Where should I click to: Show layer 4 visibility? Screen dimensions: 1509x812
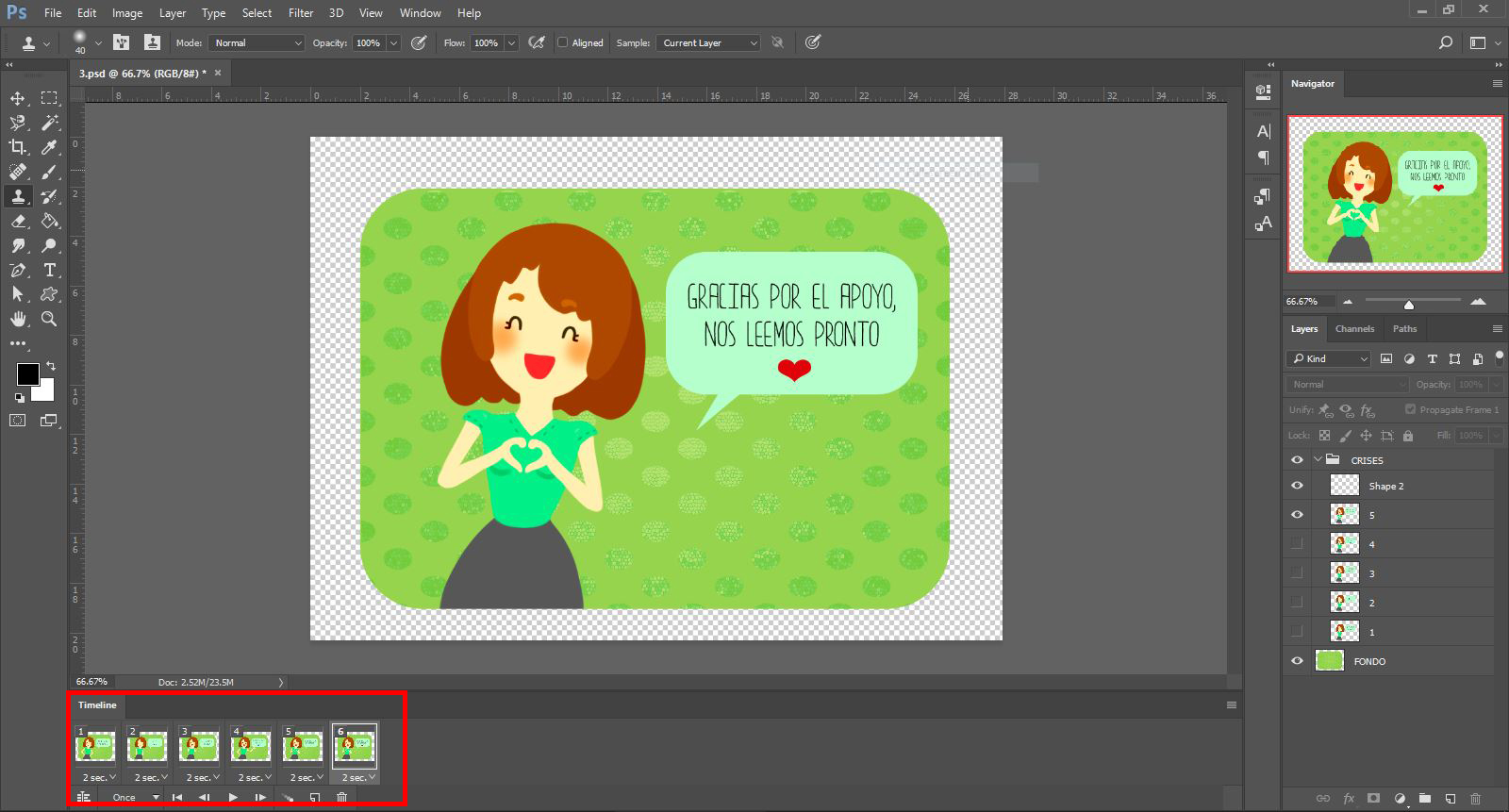point(1297,544)
